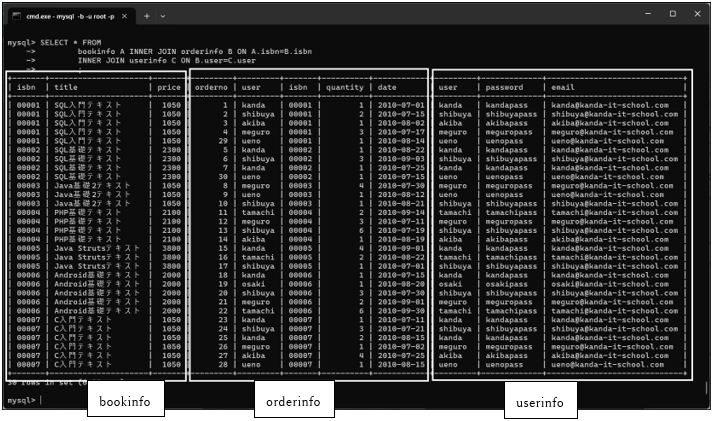Maximize the terminal window
This screenshot has height=421, width=712.
672,14
